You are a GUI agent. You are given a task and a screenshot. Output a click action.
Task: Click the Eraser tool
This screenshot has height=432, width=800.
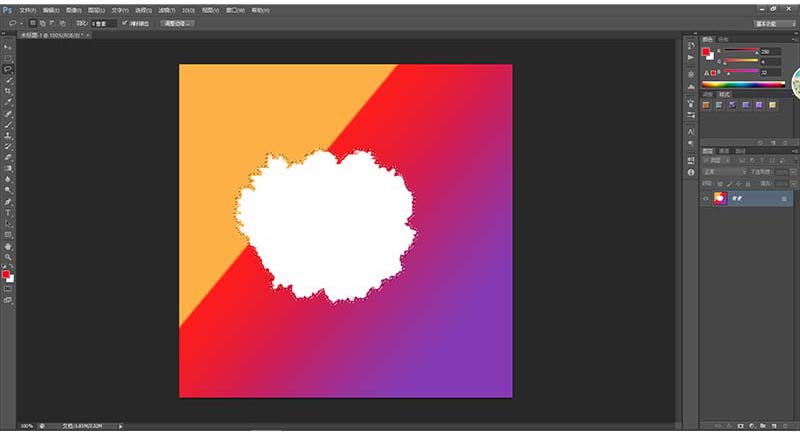[x=8, y=156]
